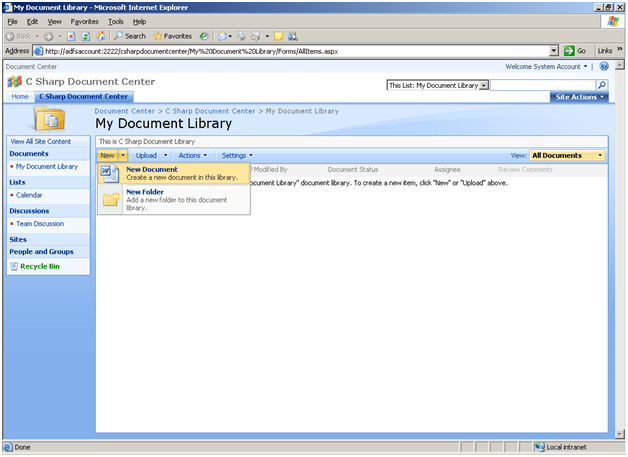Image resolution: width=628 pixels, height=457 pixels.
Task: Click the search magnifier button beside search box
Action: [602, 86]
